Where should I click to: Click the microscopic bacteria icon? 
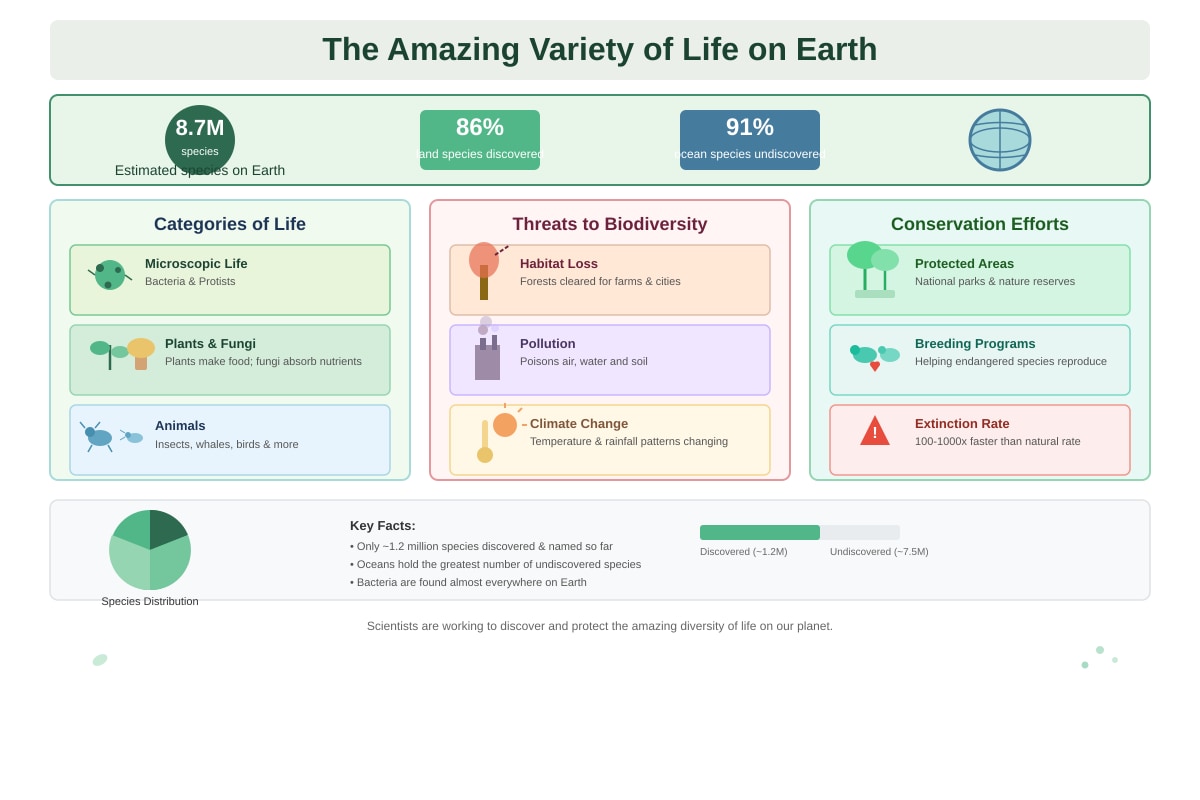coord(110,275)
